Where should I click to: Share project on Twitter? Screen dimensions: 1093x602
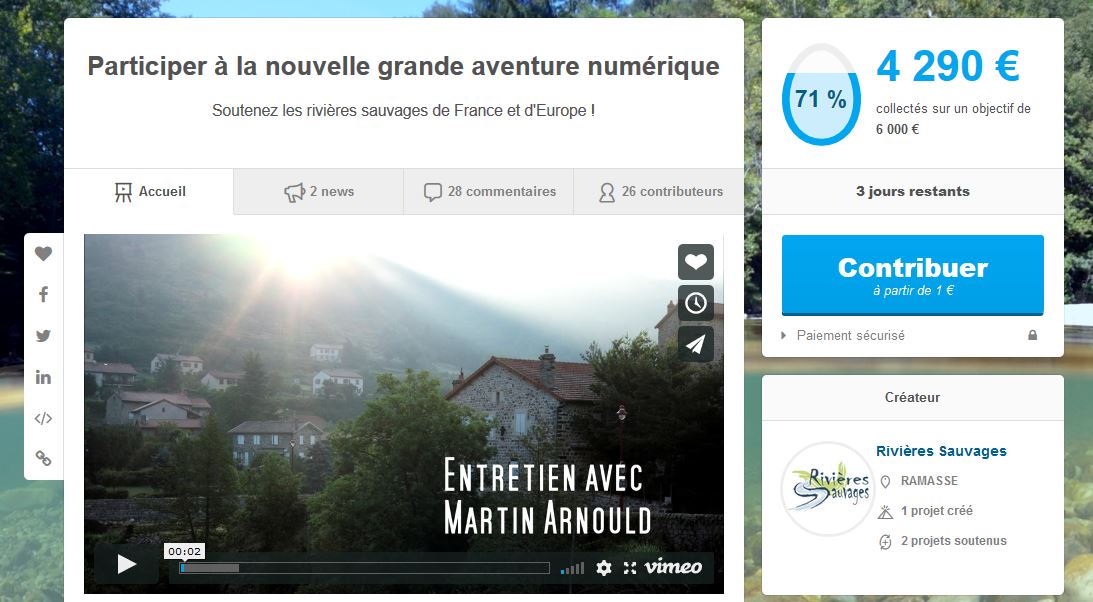pyautogui.click(x=43, y=335)
